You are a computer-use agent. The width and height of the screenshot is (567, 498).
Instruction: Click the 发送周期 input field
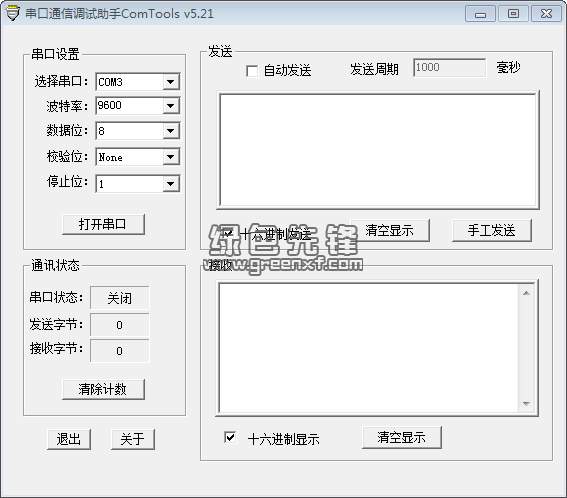[x=449, y=68]
